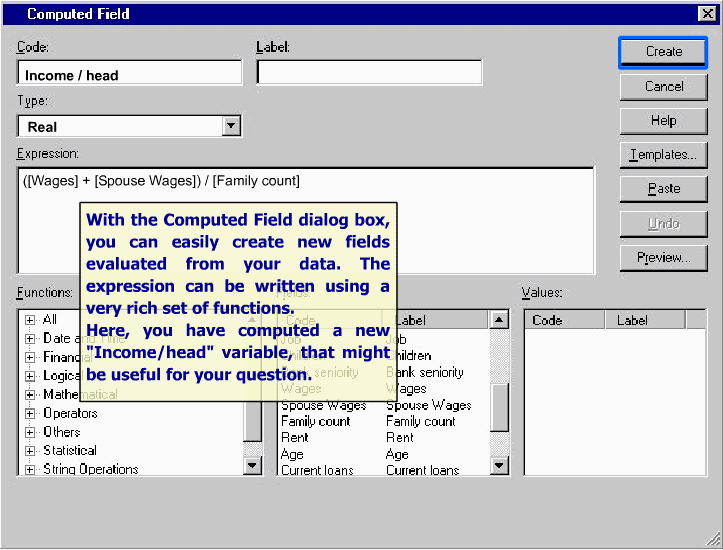Select the Spouse Wages field row

[324, 405]
